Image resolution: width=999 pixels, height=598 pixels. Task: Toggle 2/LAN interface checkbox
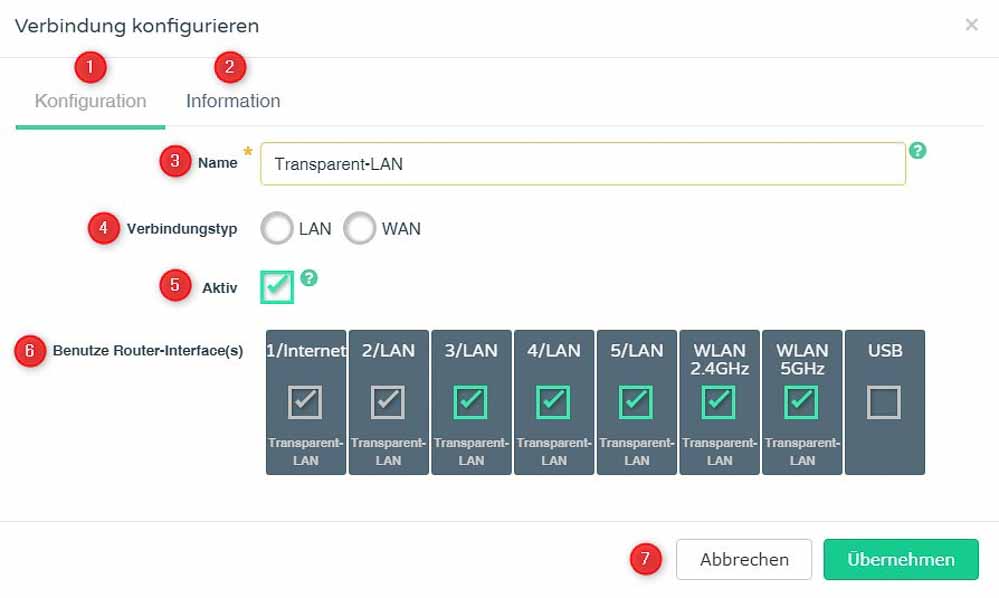388,402
